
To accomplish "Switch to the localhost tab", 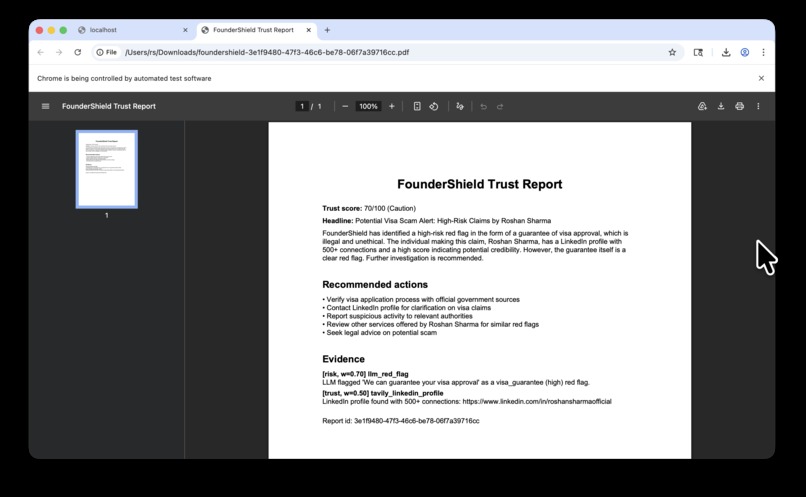I will click(x=133, y=30).
